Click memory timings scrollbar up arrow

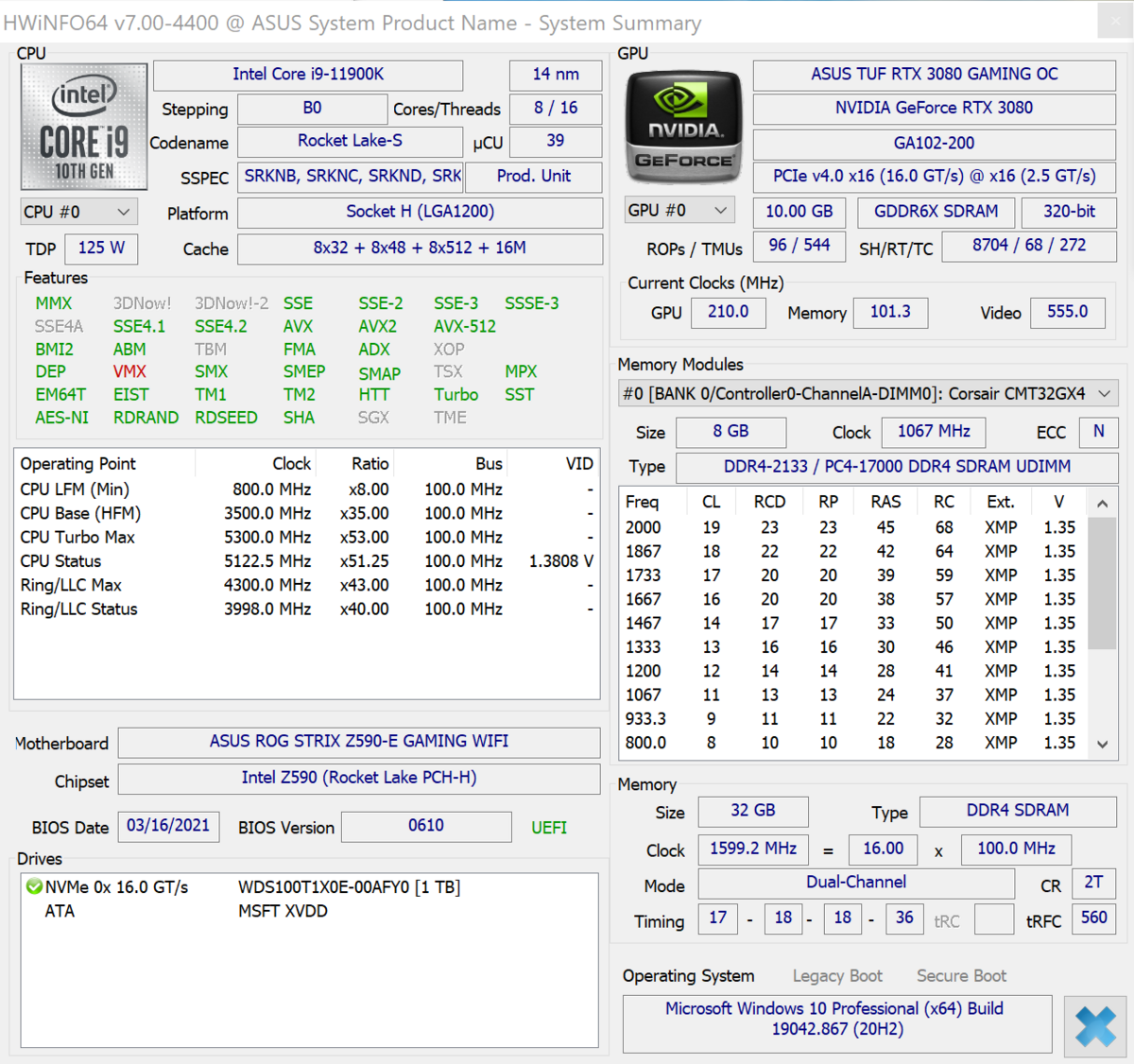point(1103,504)
